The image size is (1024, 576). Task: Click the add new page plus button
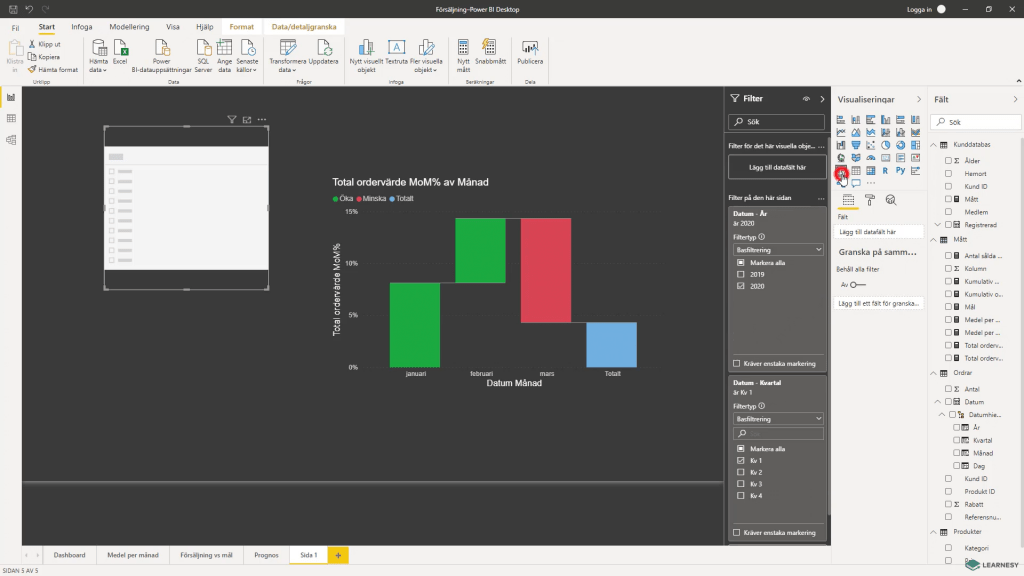point(338,554)
